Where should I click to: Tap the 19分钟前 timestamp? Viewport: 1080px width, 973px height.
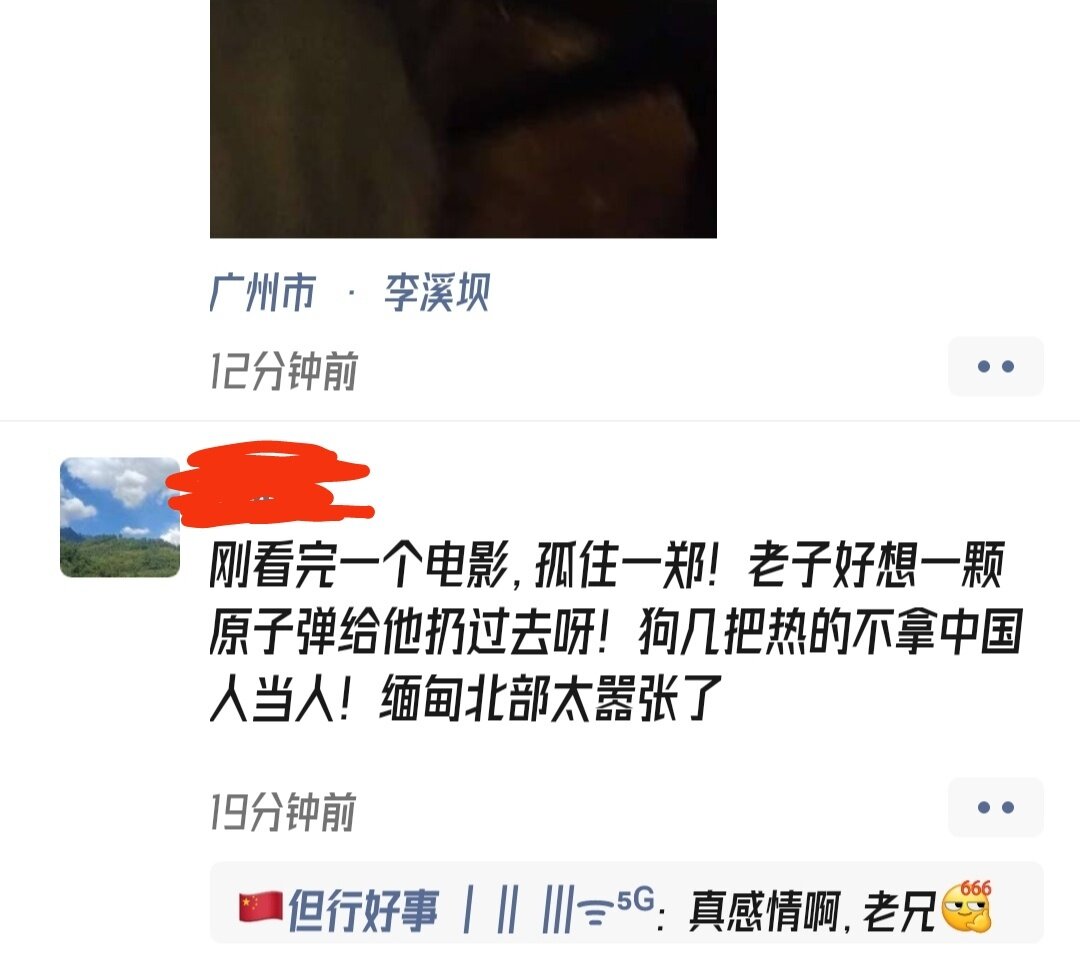[283, 812]
